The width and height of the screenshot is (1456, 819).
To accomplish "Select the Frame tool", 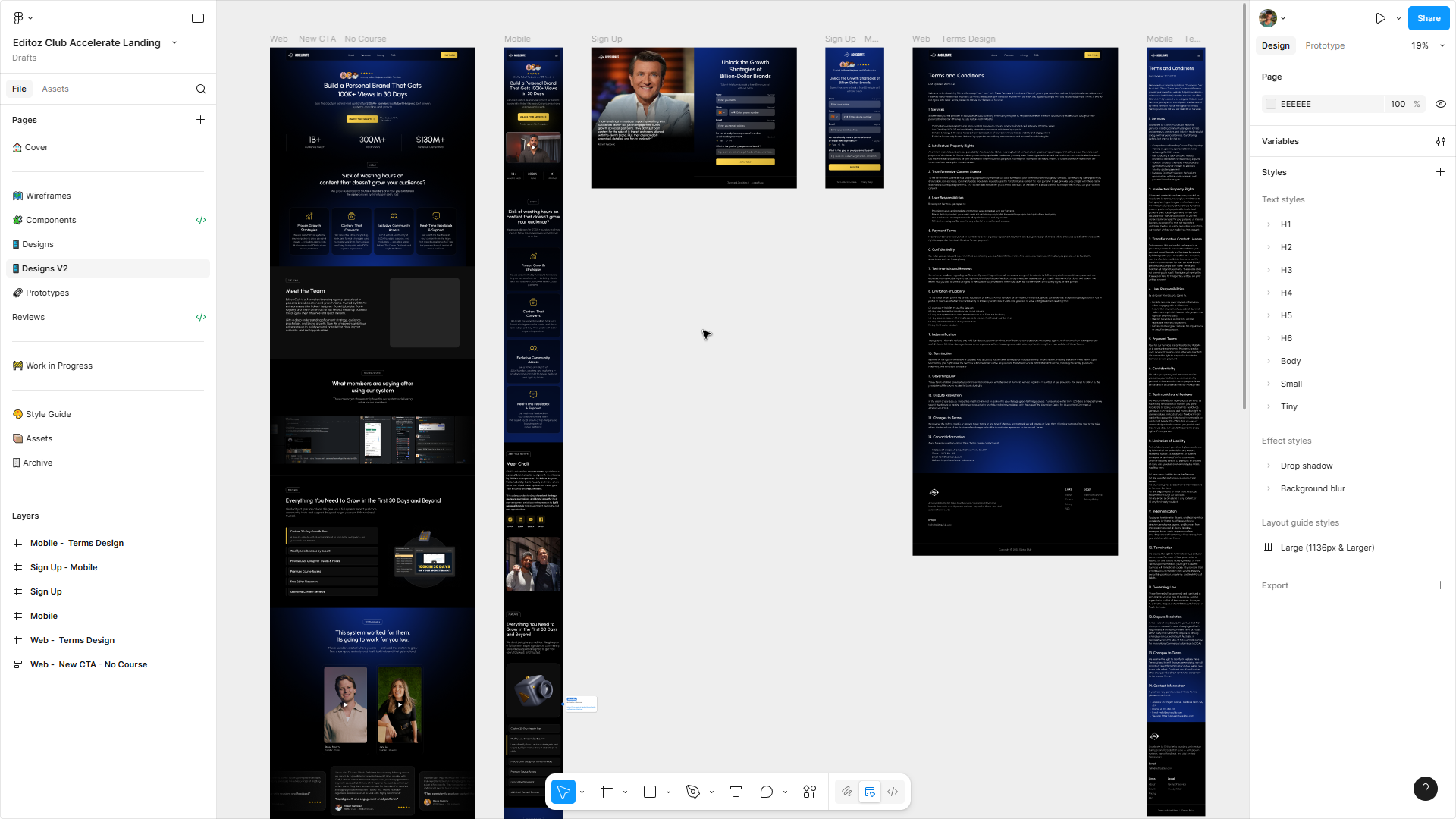I will coord(607,792).
